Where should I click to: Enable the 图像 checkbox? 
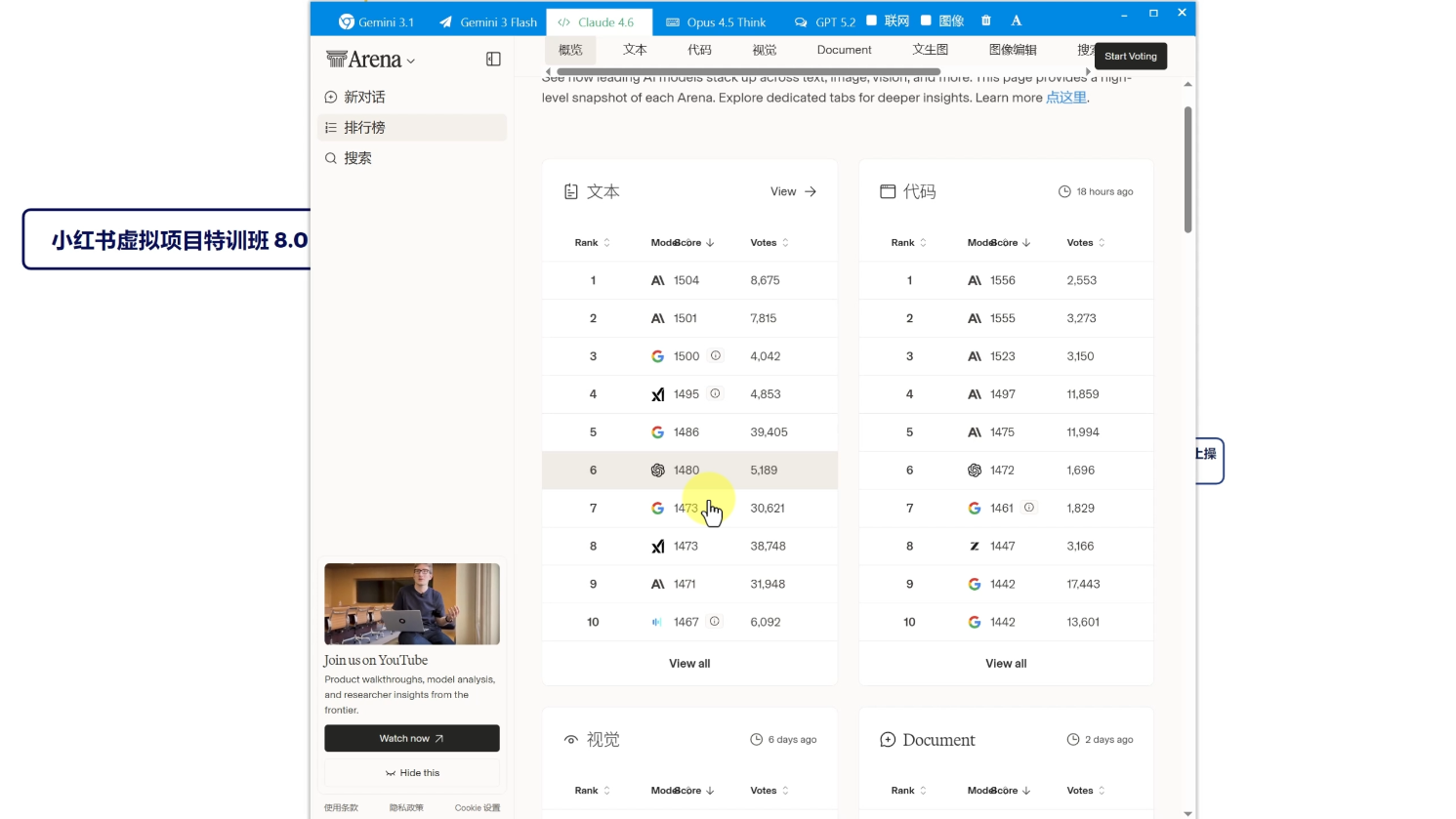pos(926,20)
